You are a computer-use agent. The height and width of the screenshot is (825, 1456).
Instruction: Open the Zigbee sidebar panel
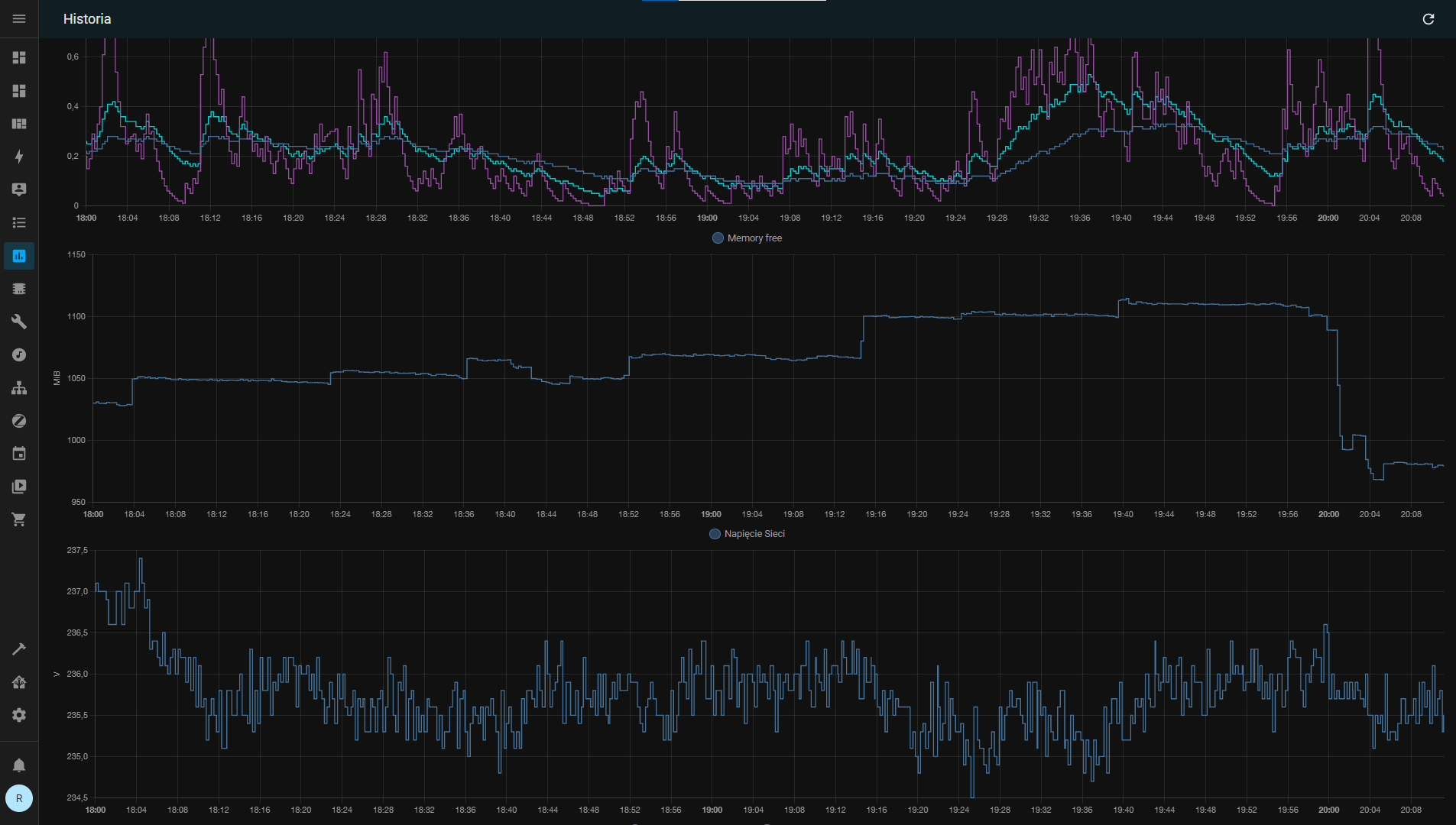[19, 421]
